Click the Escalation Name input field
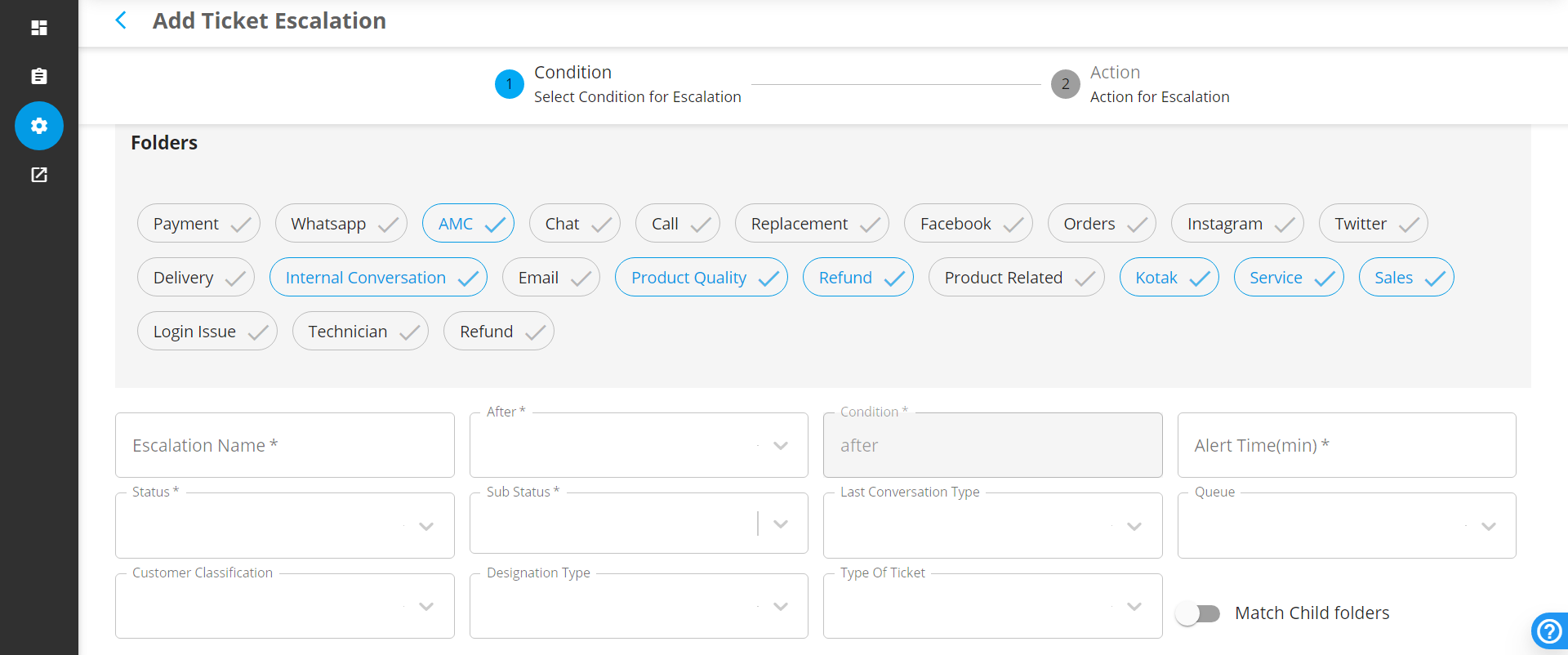This screenshot has height=655, width=1568. pyautogui.click(x=285, y=445)
